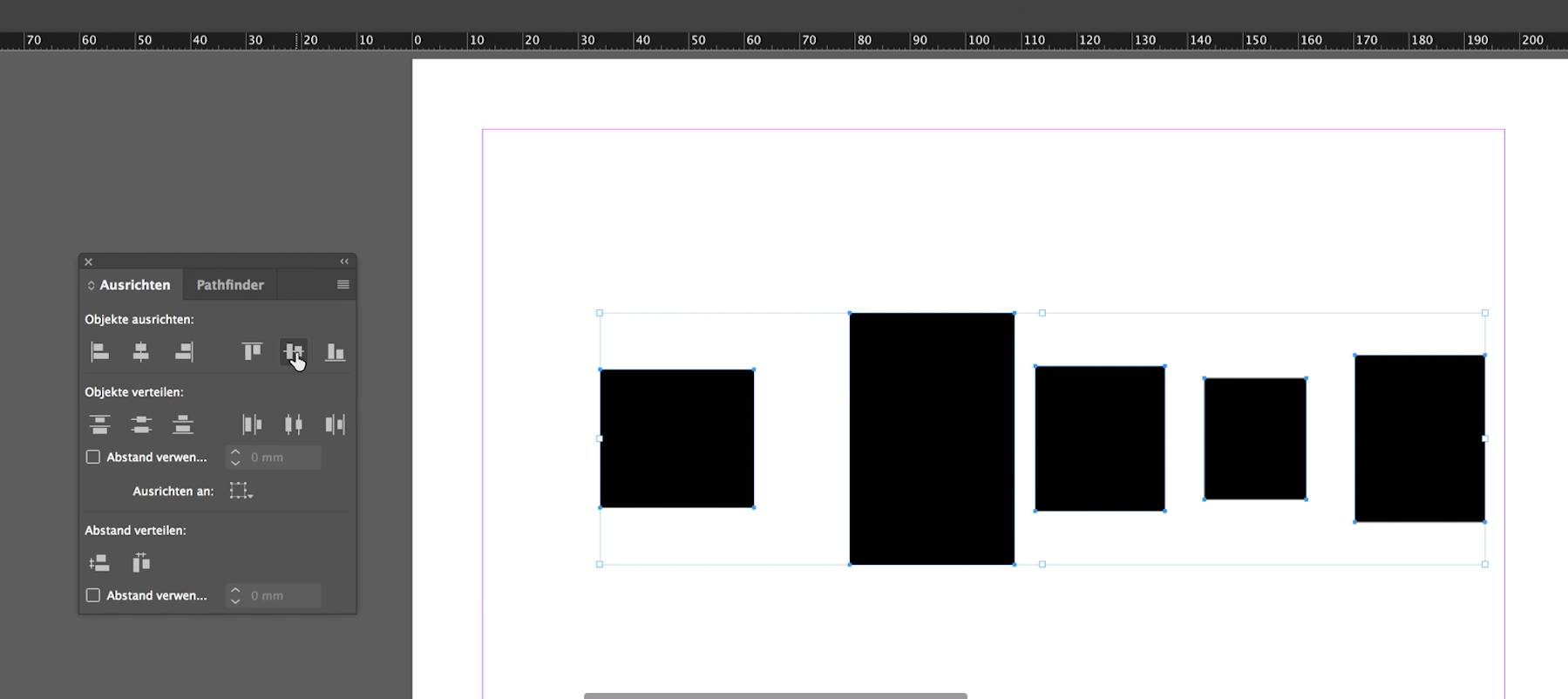Distribute objects by left edges
This screenshot has width=1568, height=699.
[252, 424]
